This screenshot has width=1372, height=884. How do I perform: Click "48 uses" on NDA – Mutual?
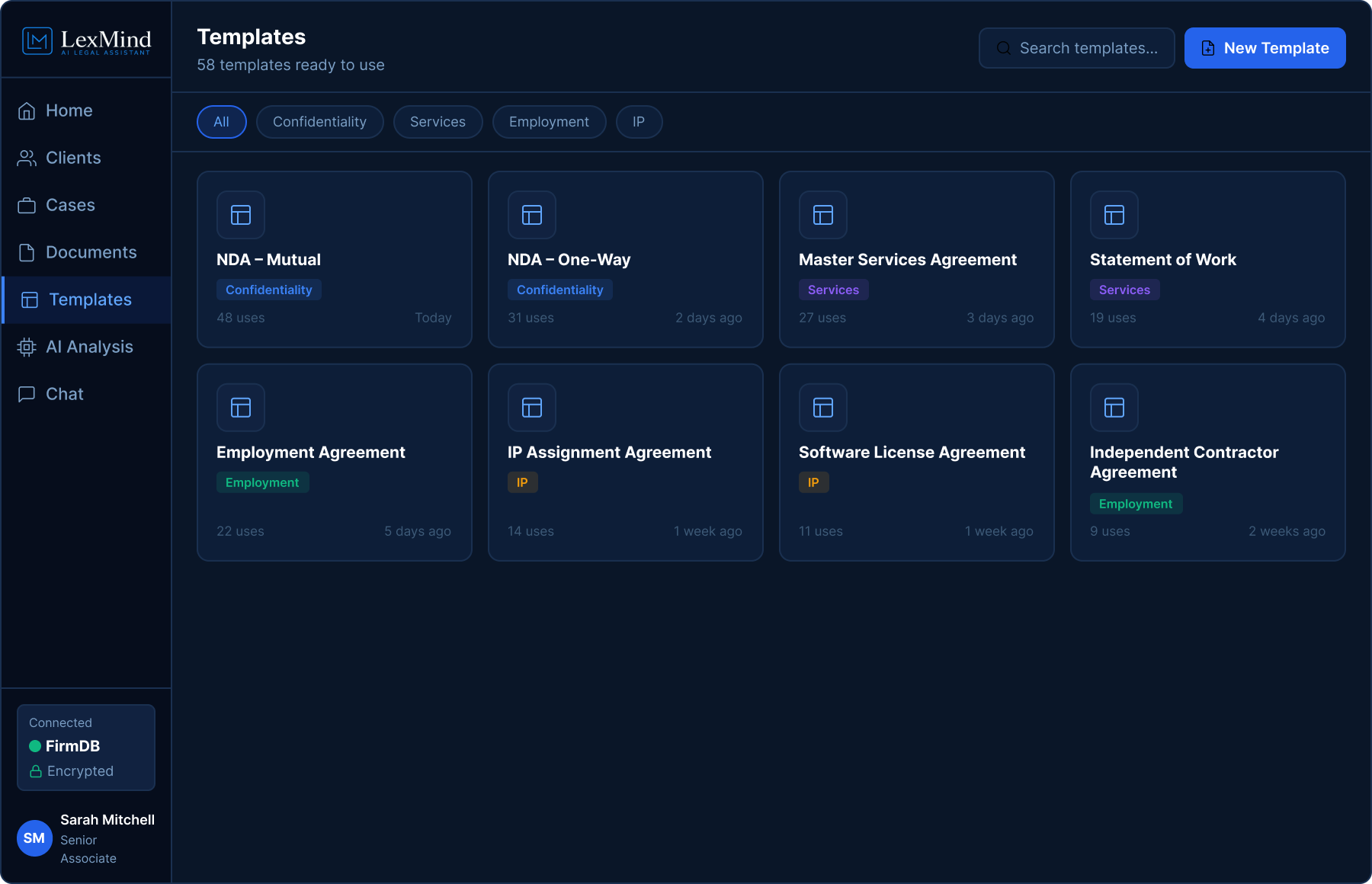tap(241, 318)
